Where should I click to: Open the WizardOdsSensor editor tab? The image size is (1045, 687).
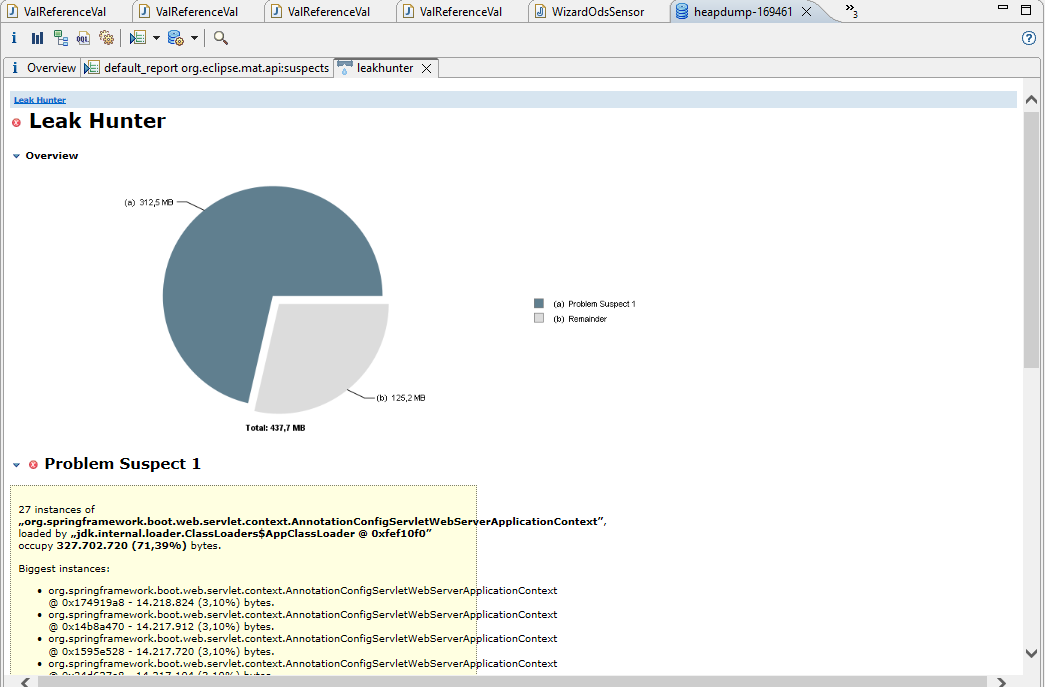(597, 12)
